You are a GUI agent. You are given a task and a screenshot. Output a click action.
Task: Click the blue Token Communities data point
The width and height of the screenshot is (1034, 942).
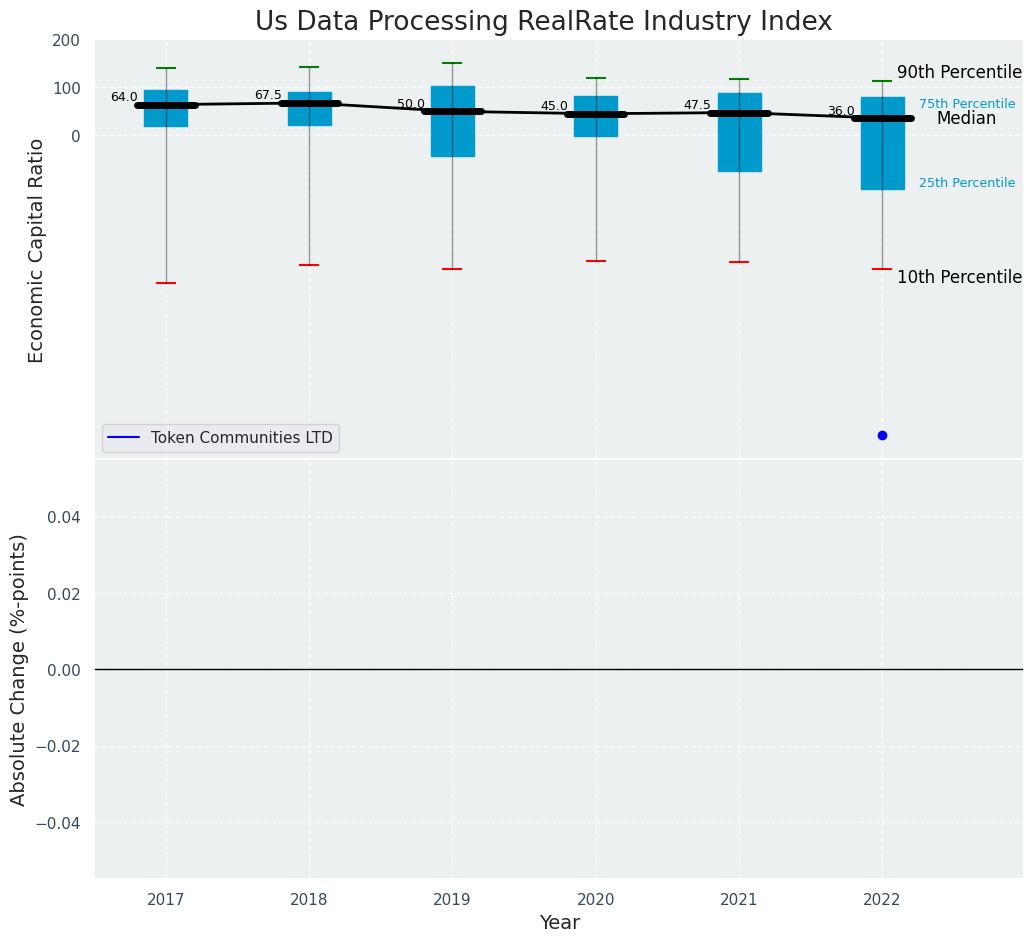point(882,435)
